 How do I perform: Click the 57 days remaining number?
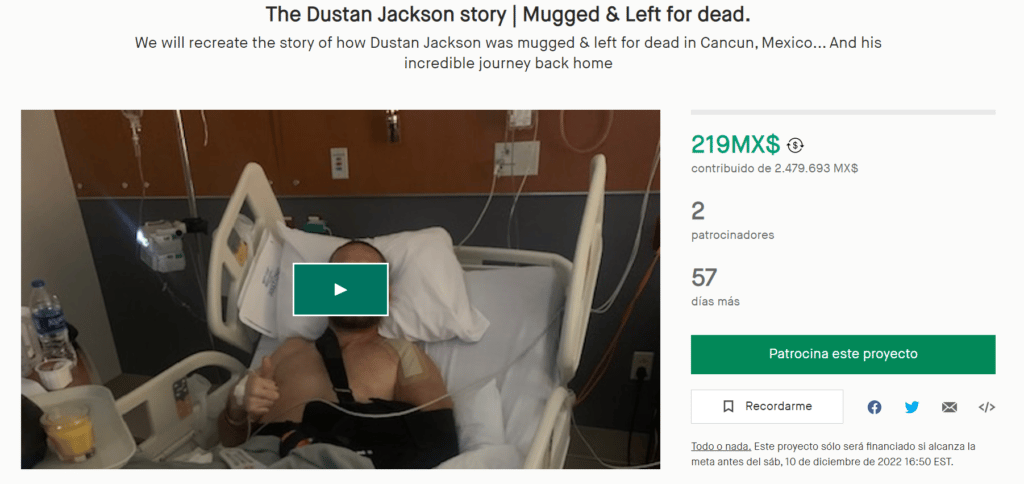(x=704, y=278)
